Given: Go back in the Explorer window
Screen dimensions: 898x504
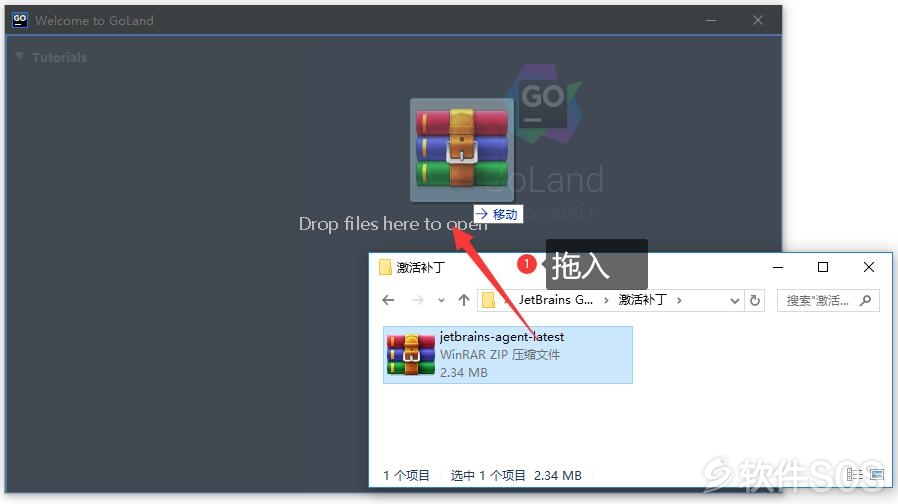Looking at the screenshot, I should point(388,300).
